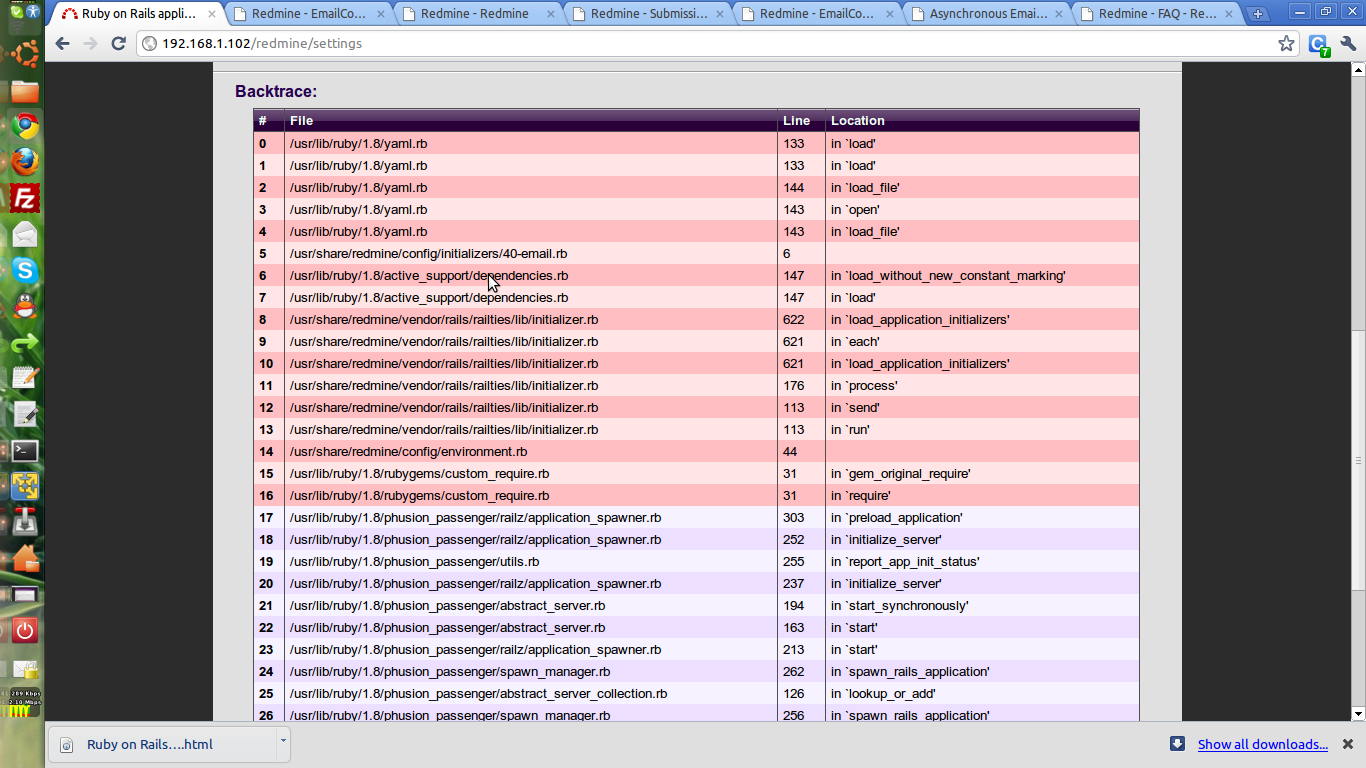Click /usr/share/redmine/config/environment.rb cell
The image size is (1366, 768).
click(531, 452)
